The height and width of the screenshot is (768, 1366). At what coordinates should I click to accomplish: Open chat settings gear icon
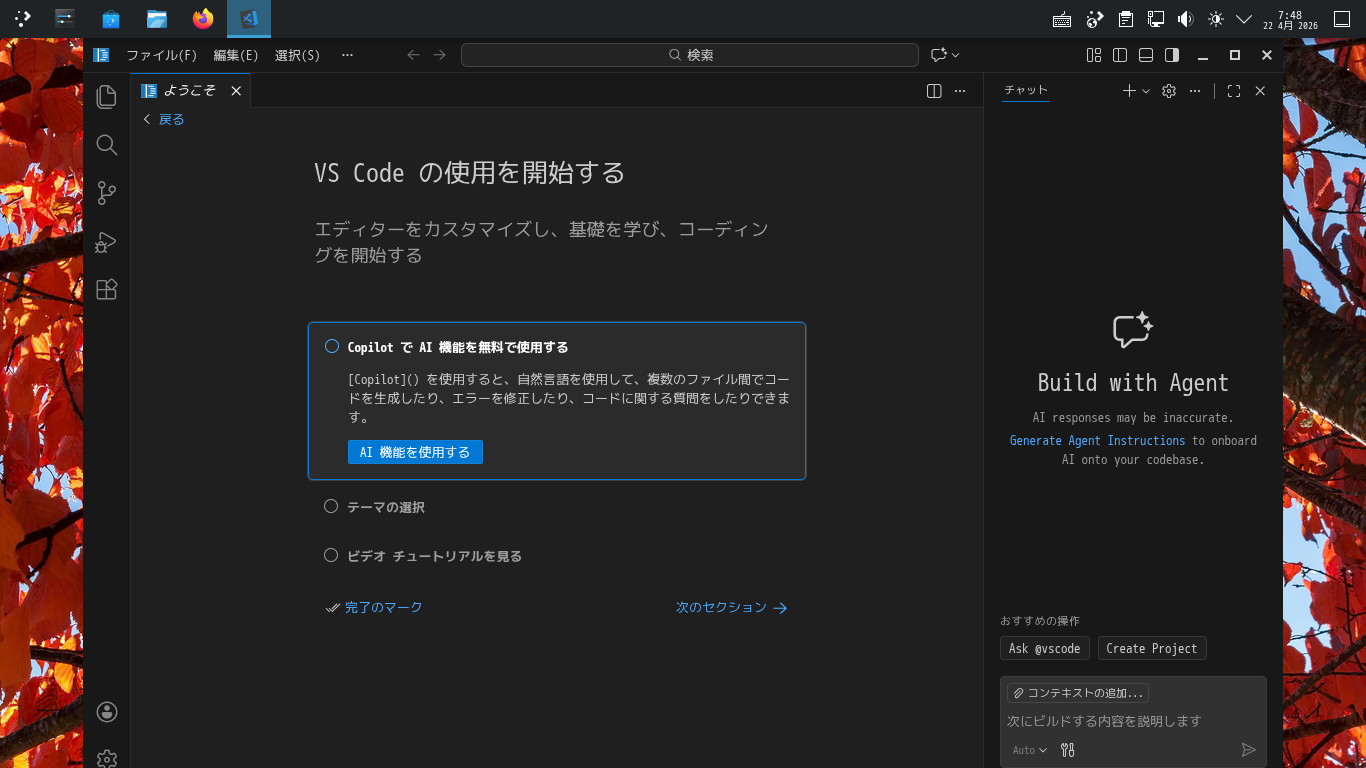point(1168,91)
